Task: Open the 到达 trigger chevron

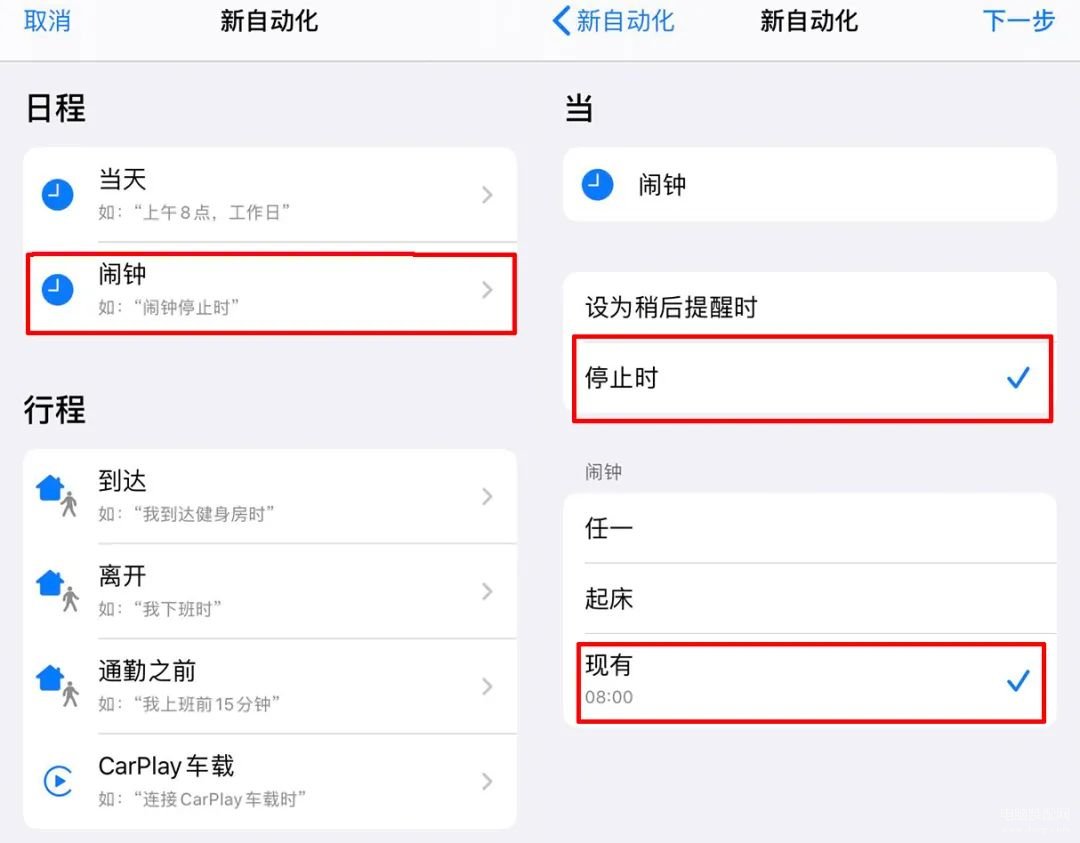Action: pyautogui.click(x=487, y=496)
